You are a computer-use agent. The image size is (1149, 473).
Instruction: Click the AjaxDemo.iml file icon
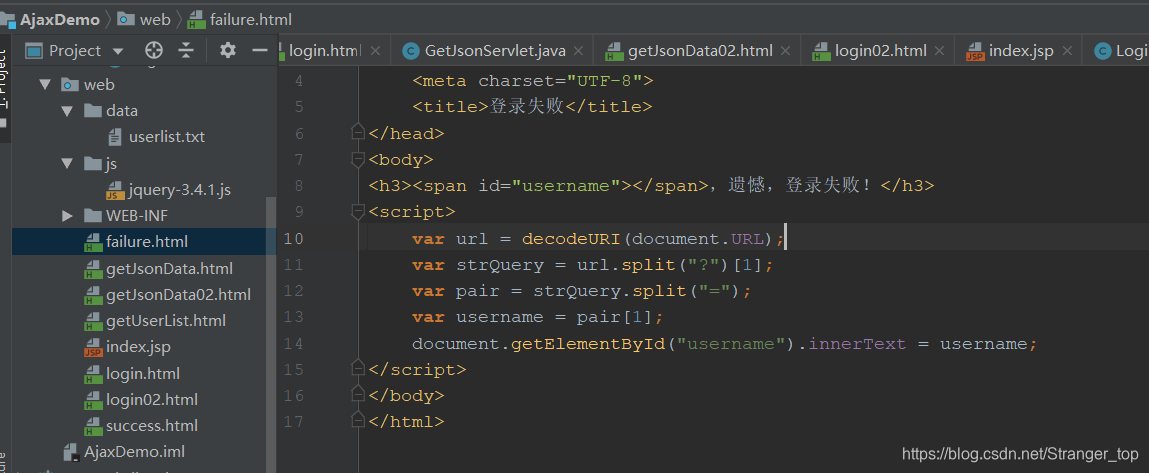71,452
